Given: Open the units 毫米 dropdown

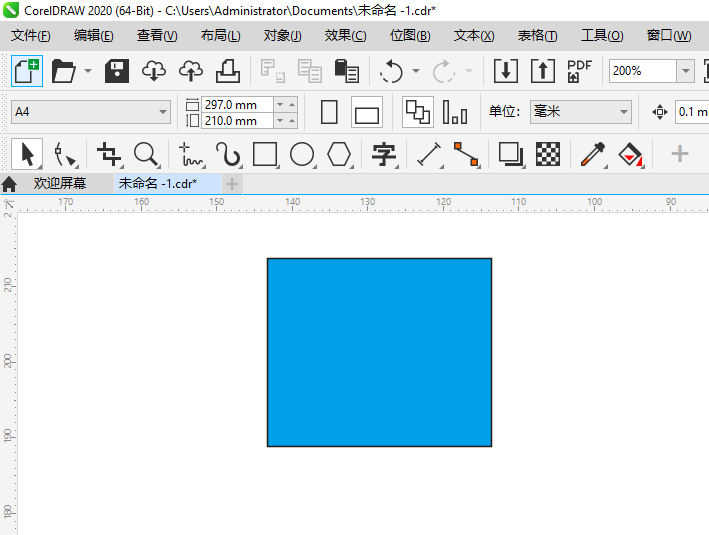Looking at the screenshot, I should pos(624,112).
